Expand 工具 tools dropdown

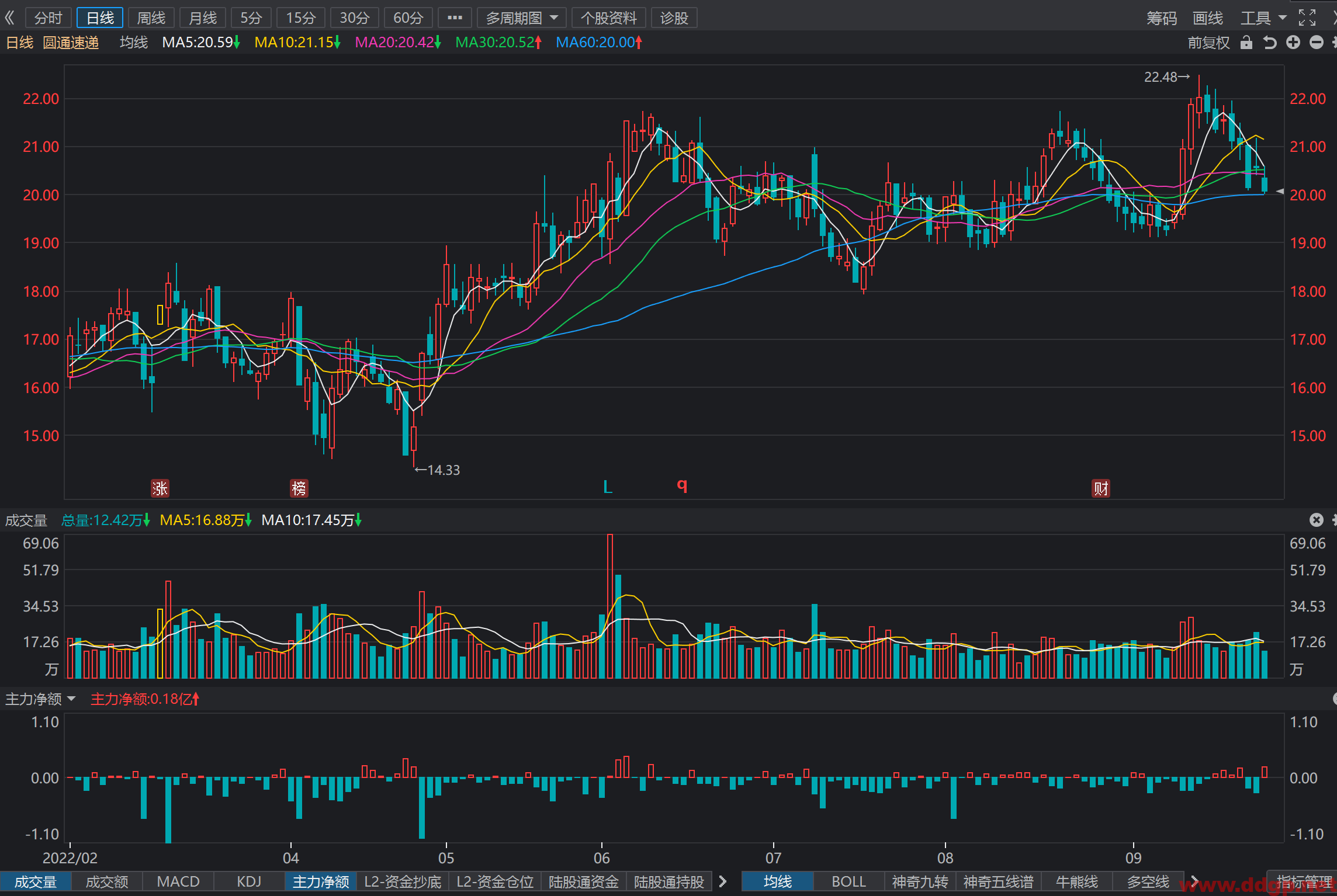pyautogui.click(x=1263, y=18)
